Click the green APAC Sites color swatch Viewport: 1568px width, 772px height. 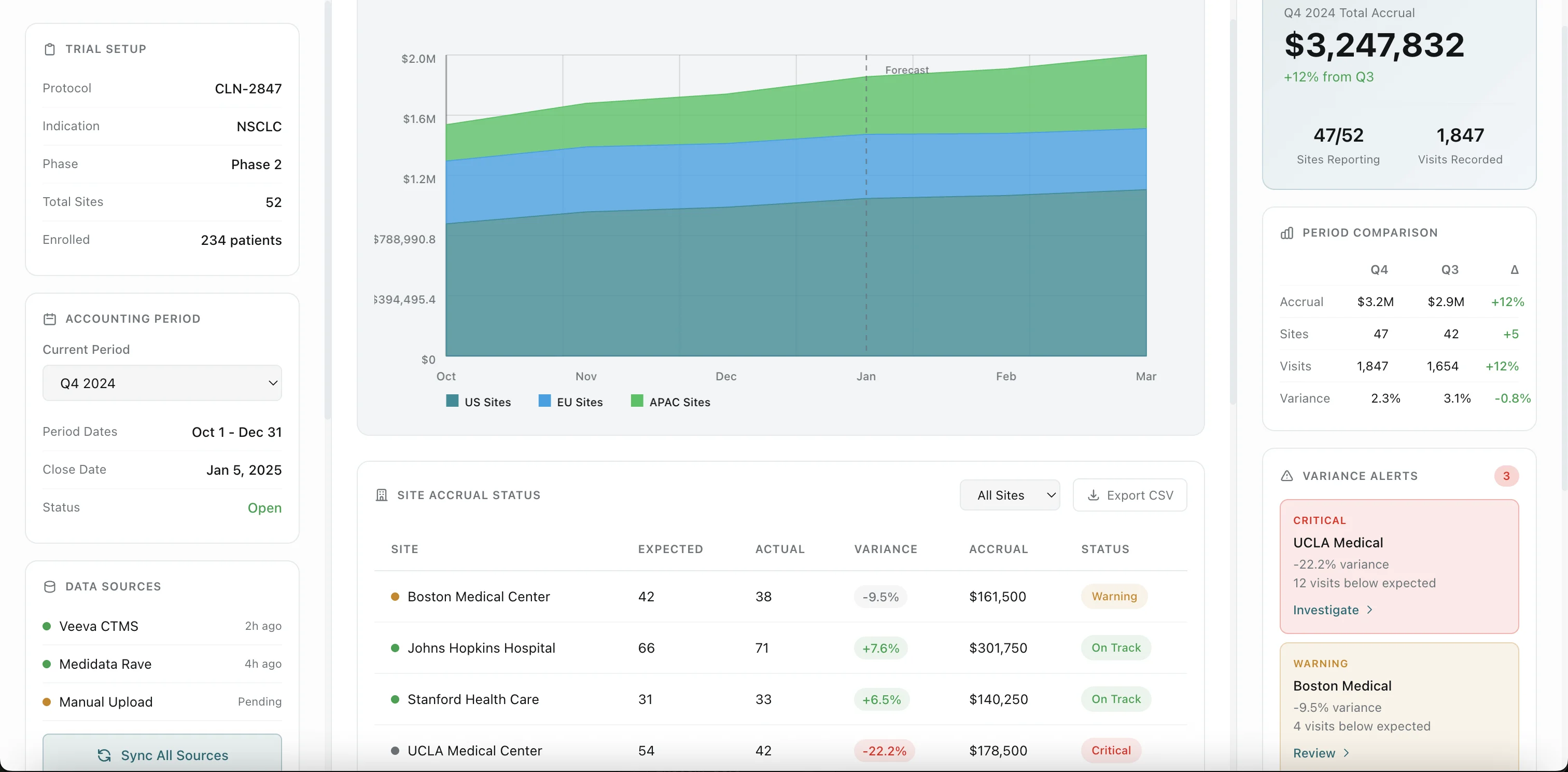point(636,401)
